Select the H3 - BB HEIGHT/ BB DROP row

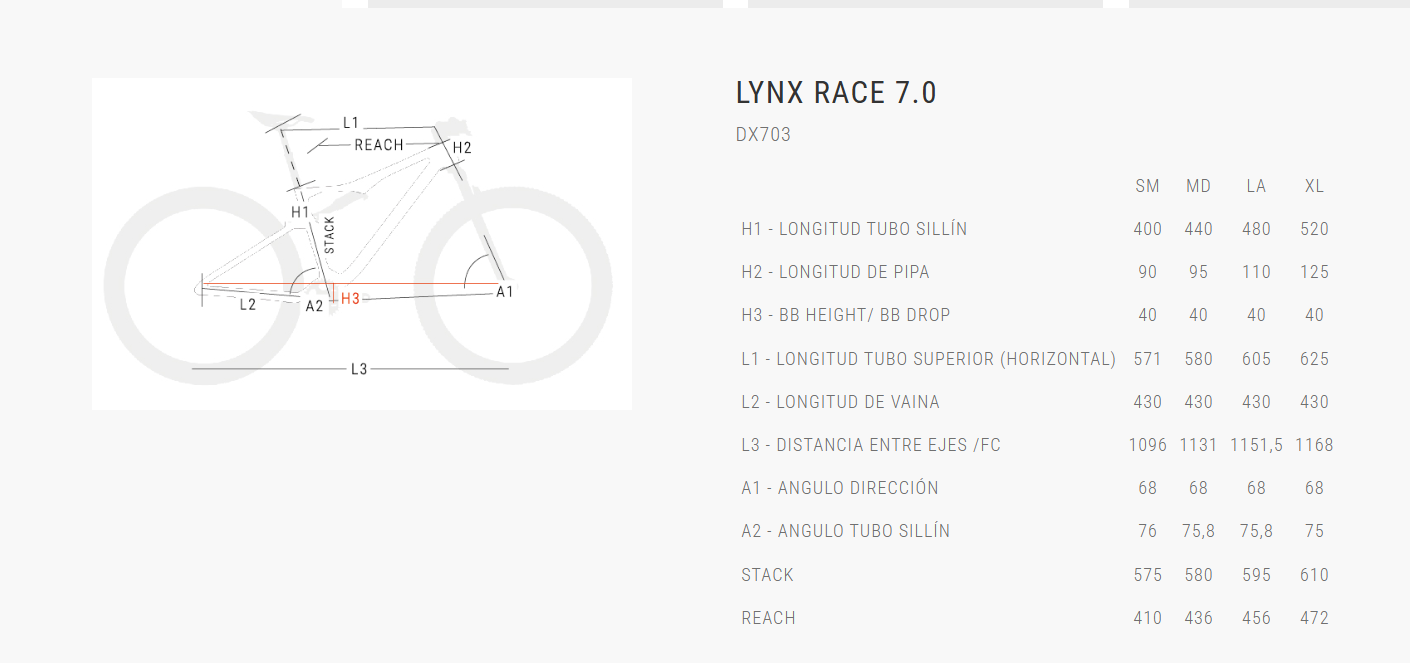tap(845, 315)
